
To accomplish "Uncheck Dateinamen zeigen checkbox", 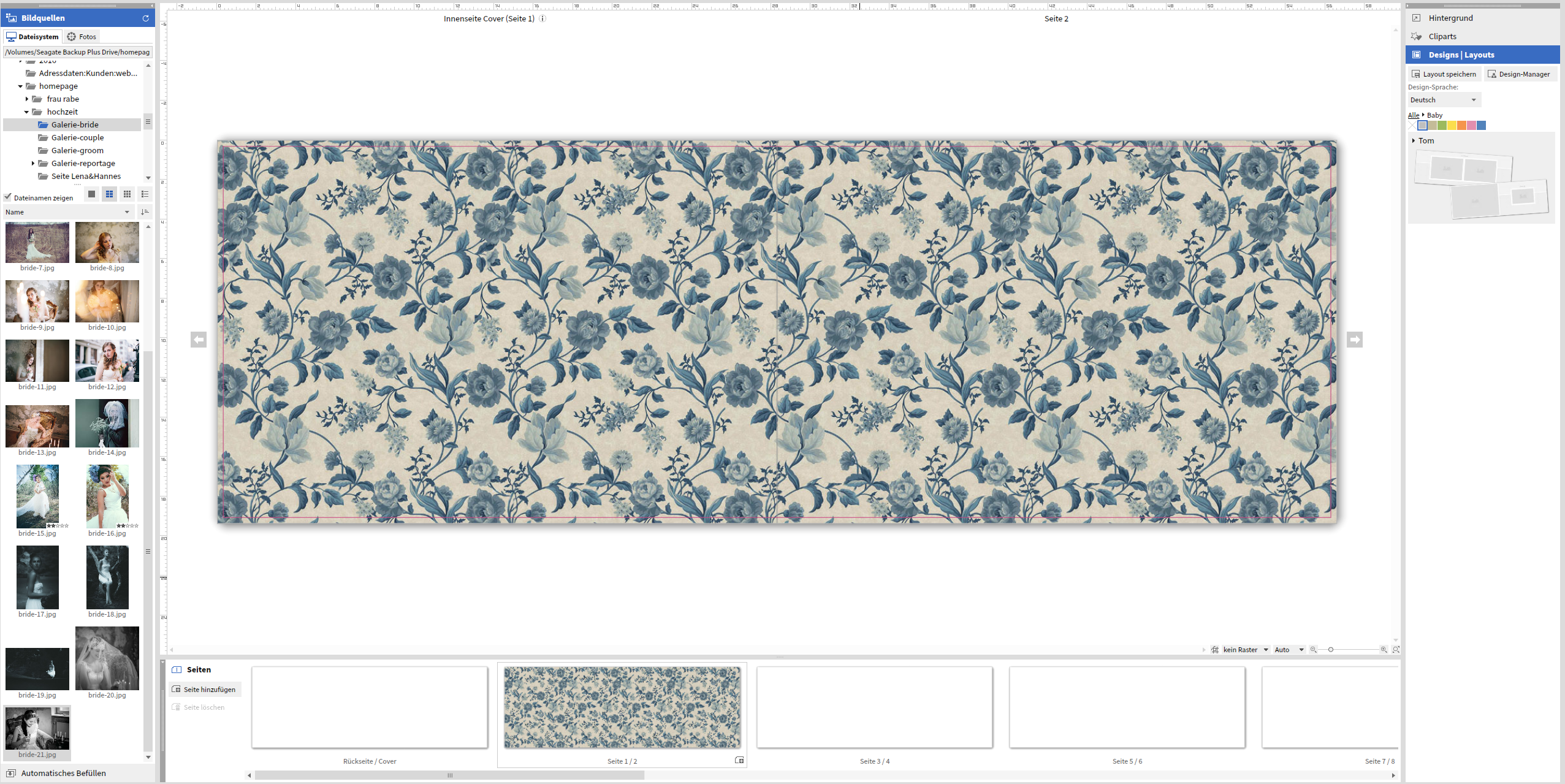I will (8, 197).
